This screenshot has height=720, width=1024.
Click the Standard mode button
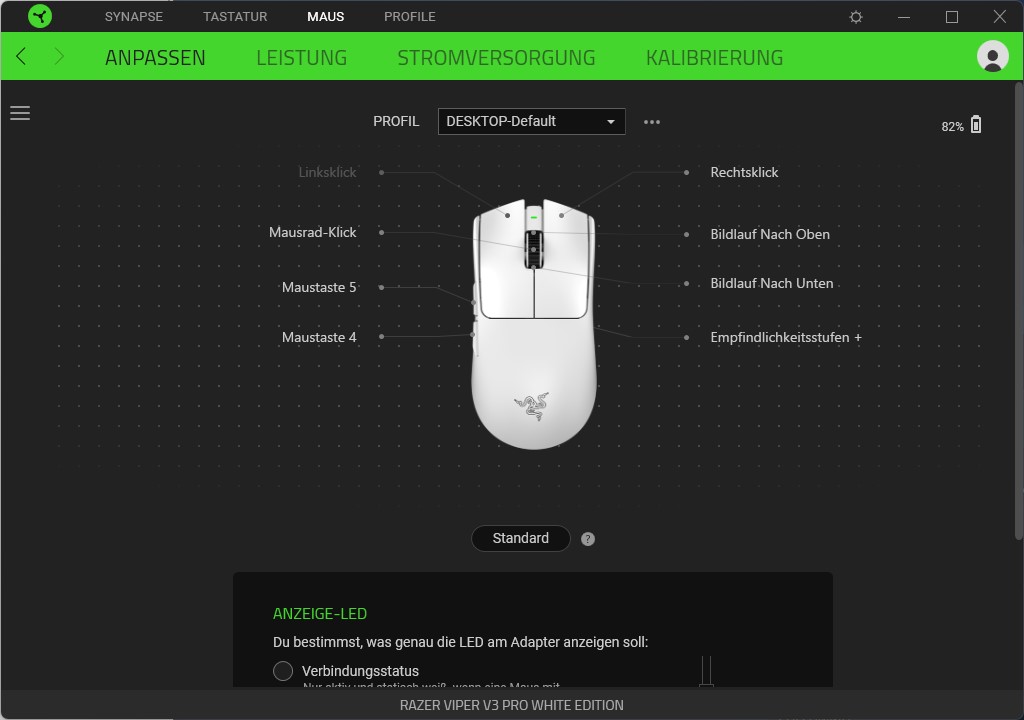click(520, 538)
